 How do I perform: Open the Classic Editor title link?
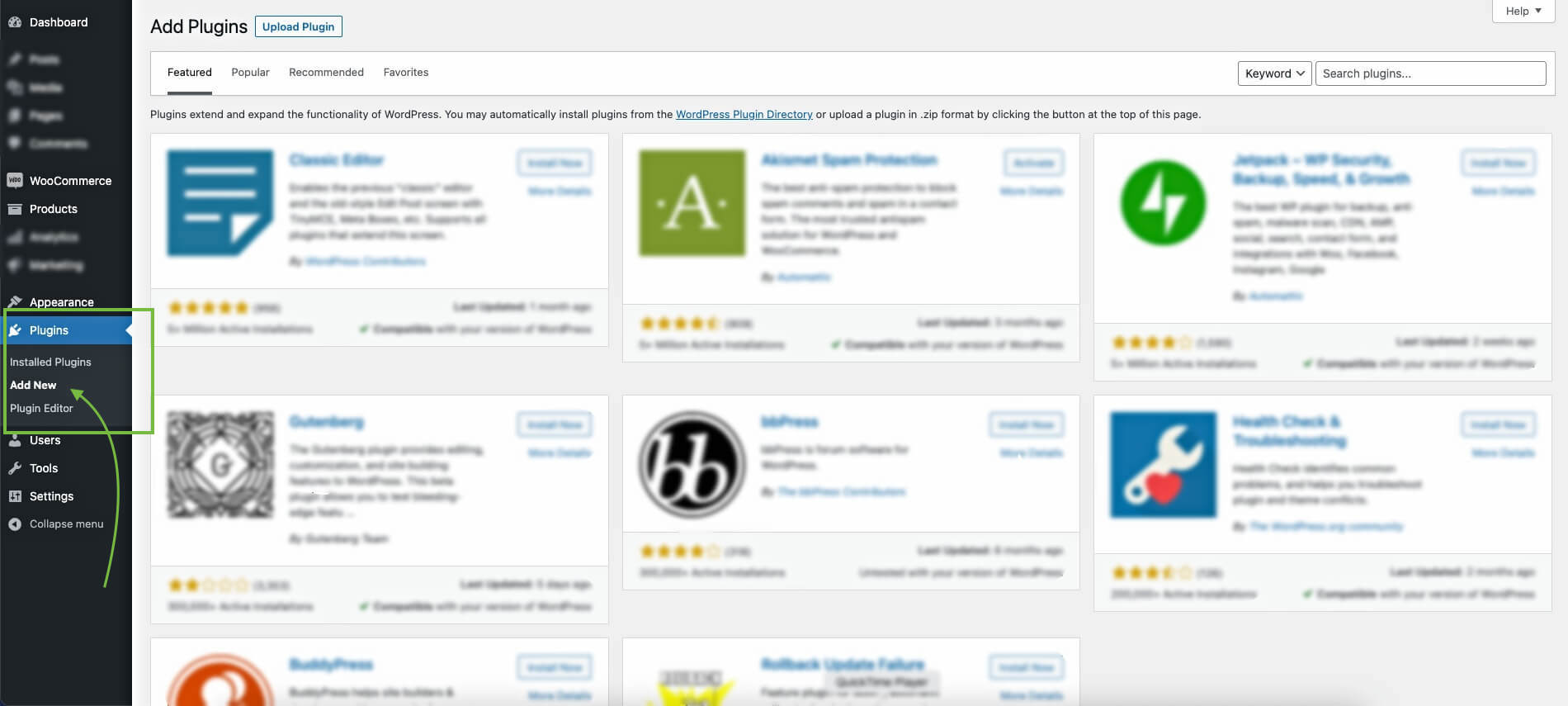coord(337,160)
